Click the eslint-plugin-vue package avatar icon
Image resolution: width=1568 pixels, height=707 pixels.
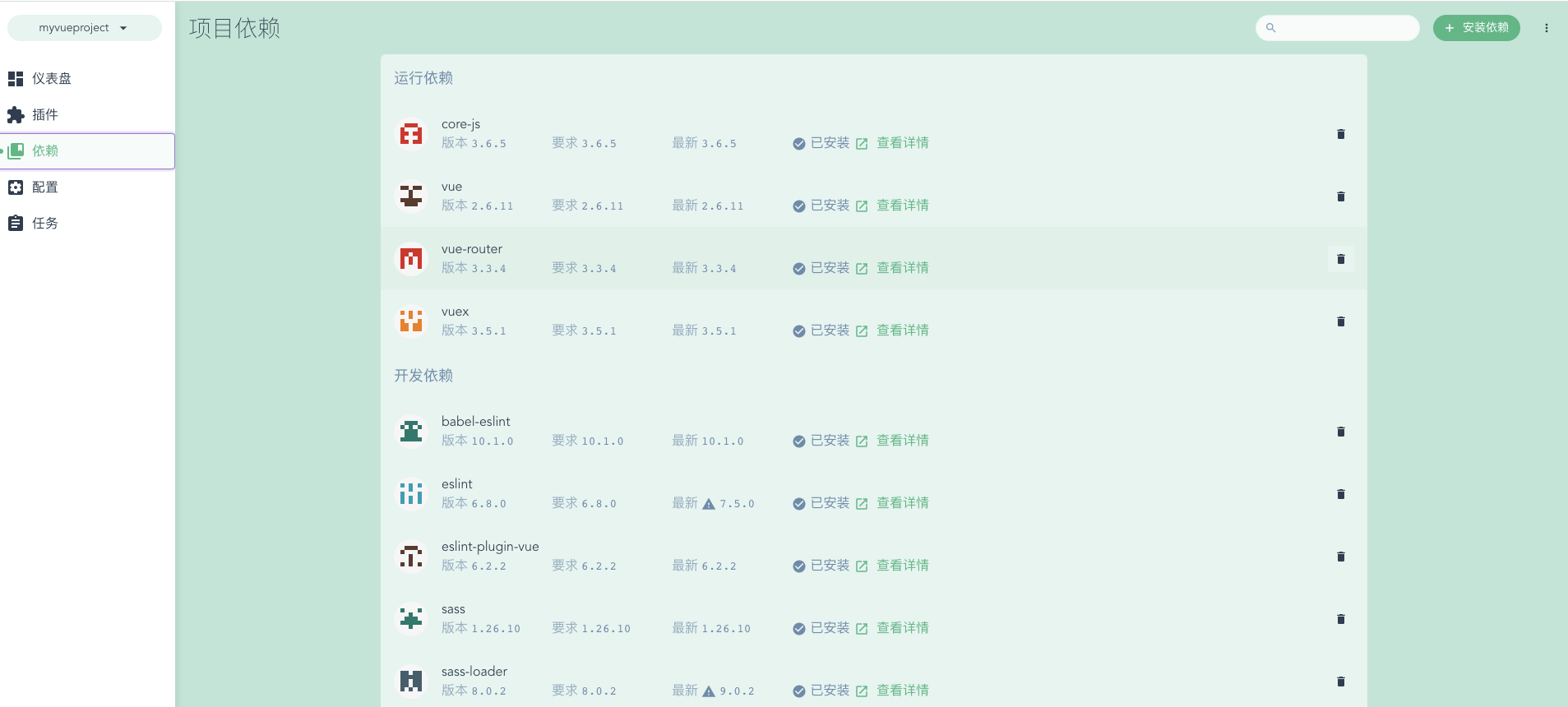pyautogui.click(x=411, y=557)
